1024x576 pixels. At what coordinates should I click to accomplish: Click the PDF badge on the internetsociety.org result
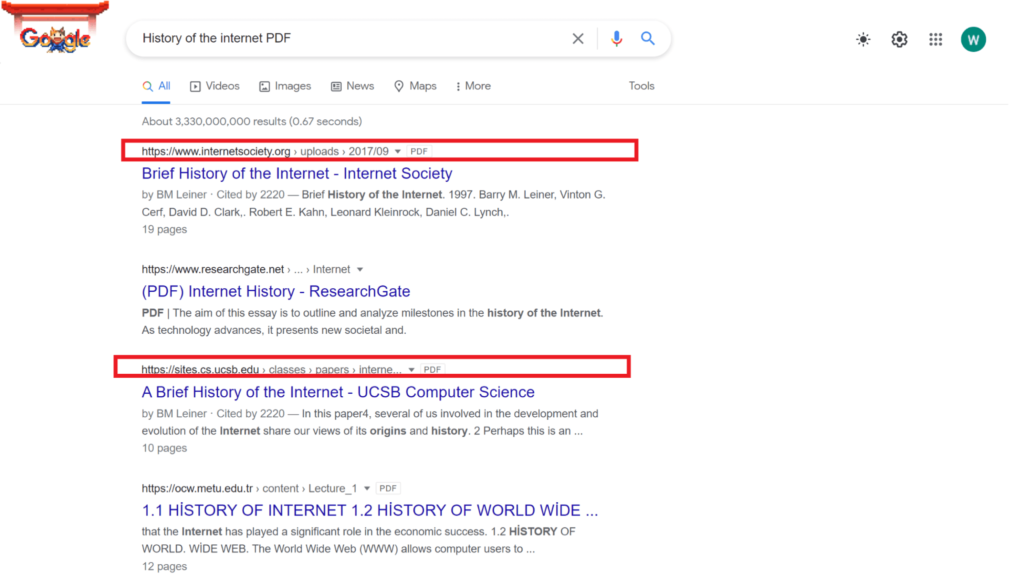coord(419,152)
